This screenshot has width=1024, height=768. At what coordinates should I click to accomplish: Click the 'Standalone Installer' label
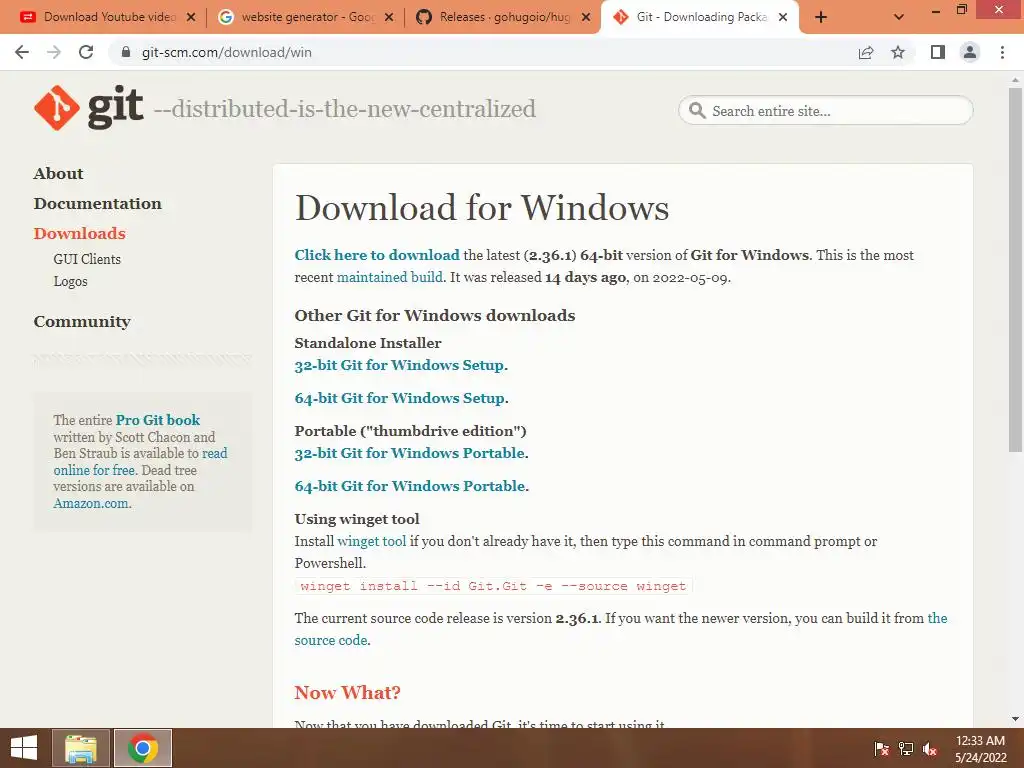click(368, 344)
